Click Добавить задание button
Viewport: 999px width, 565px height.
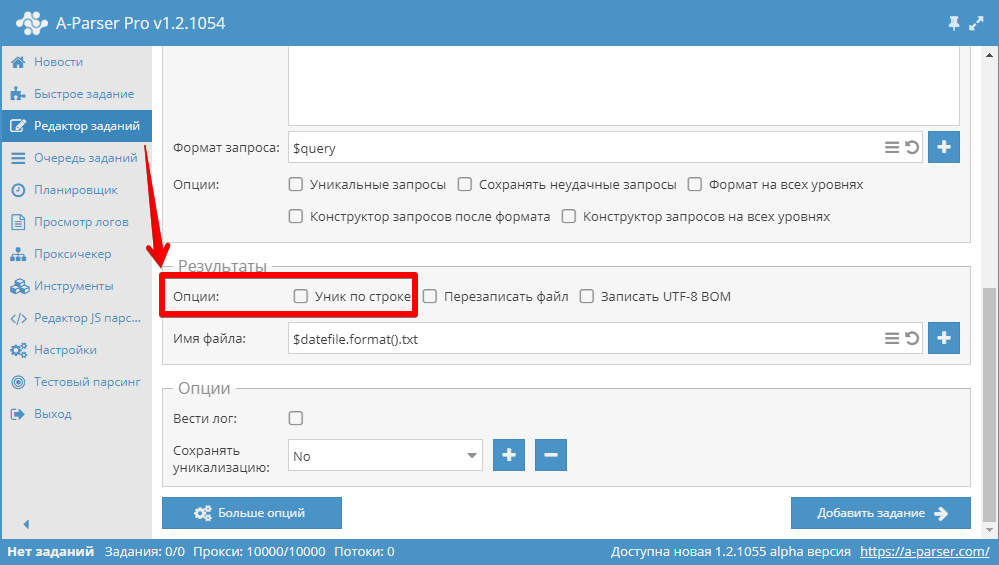tap(880, 513)
